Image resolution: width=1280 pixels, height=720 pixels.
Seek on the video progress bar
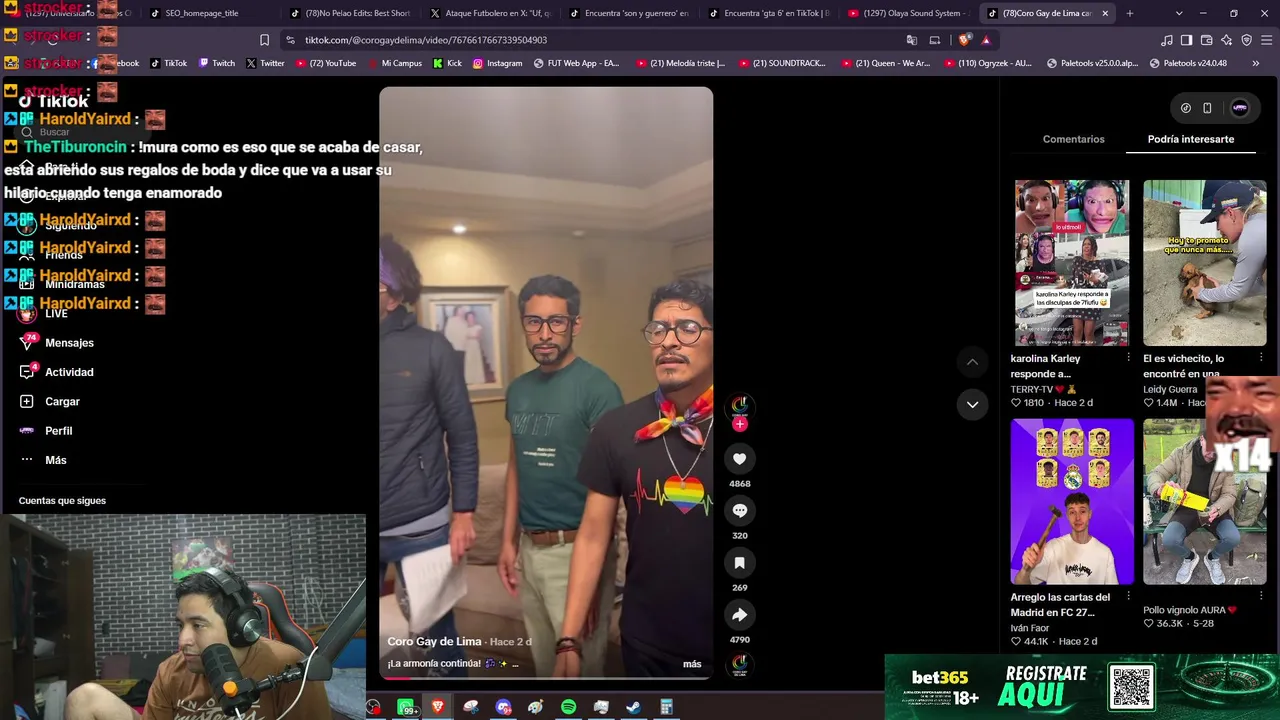(546, 678)
